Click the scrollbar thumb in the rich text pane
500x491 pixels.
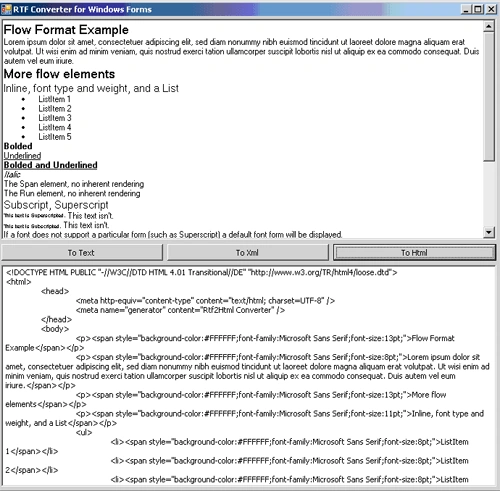[x=489, y=97]
